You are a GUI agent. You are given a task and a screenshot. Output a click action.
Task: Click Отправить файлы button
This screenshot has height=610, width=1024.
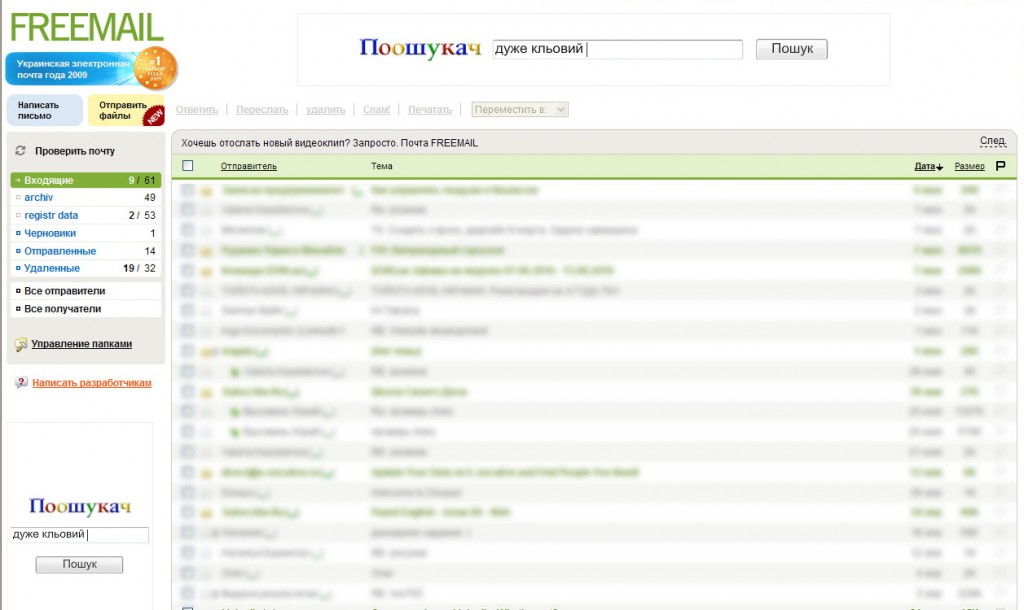126,110
